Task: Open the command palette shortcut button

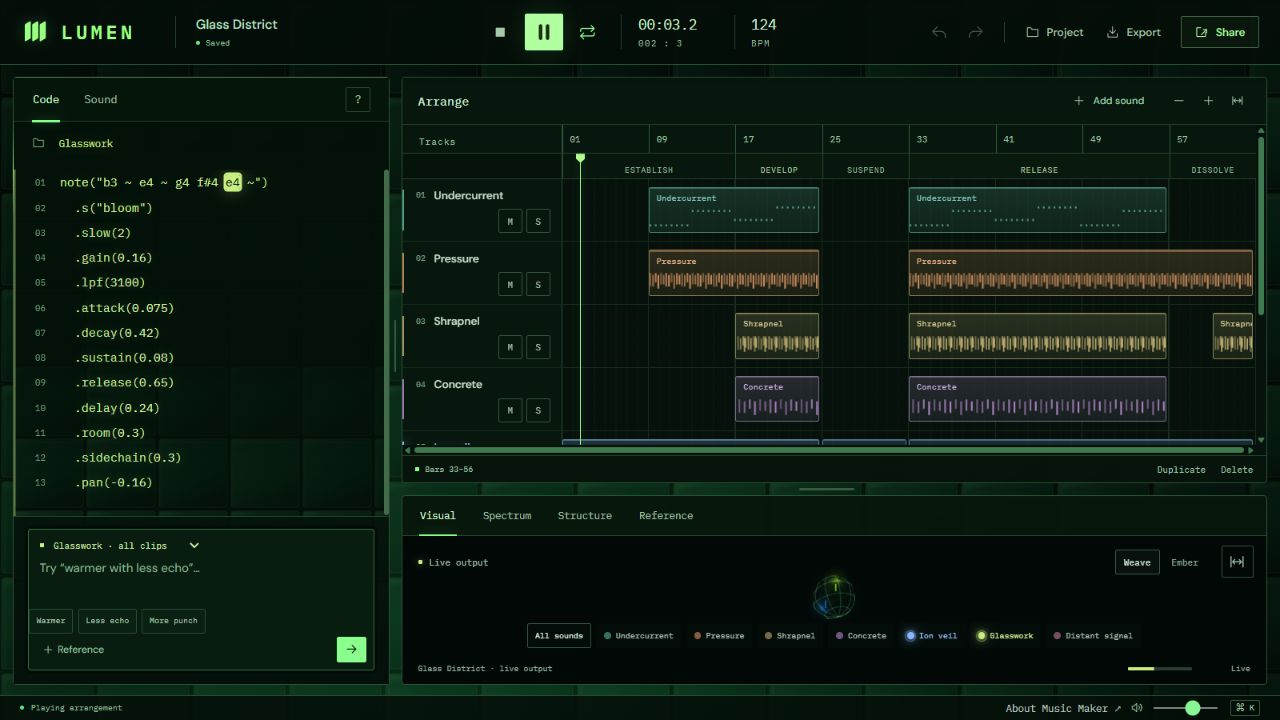Action: pos(1245,708)
